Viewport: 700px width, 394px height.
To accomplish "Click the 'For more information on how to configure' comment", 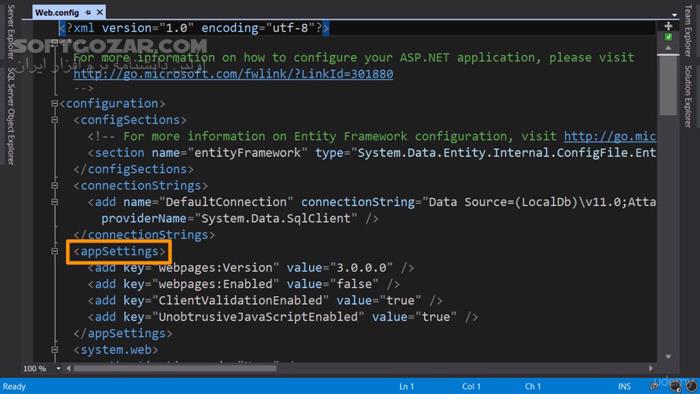I will click(354, 58).
